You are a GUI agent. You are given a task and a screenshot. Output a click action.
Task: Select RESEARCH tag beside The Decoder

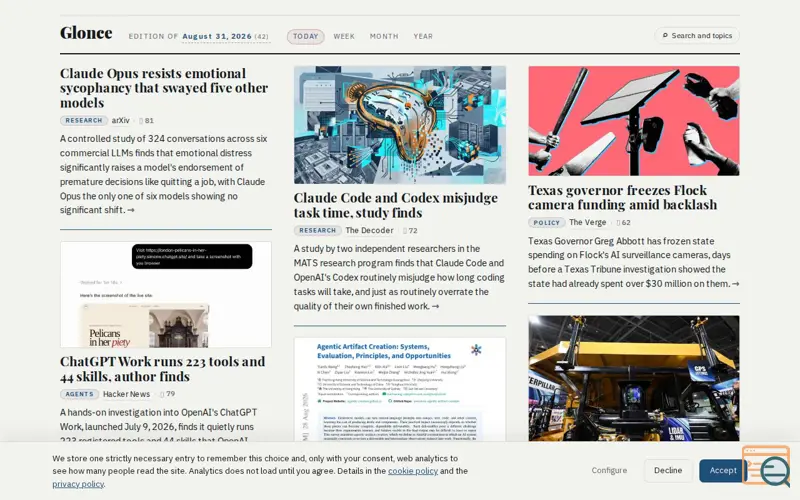pyautogui.click(x=317, y=231)
